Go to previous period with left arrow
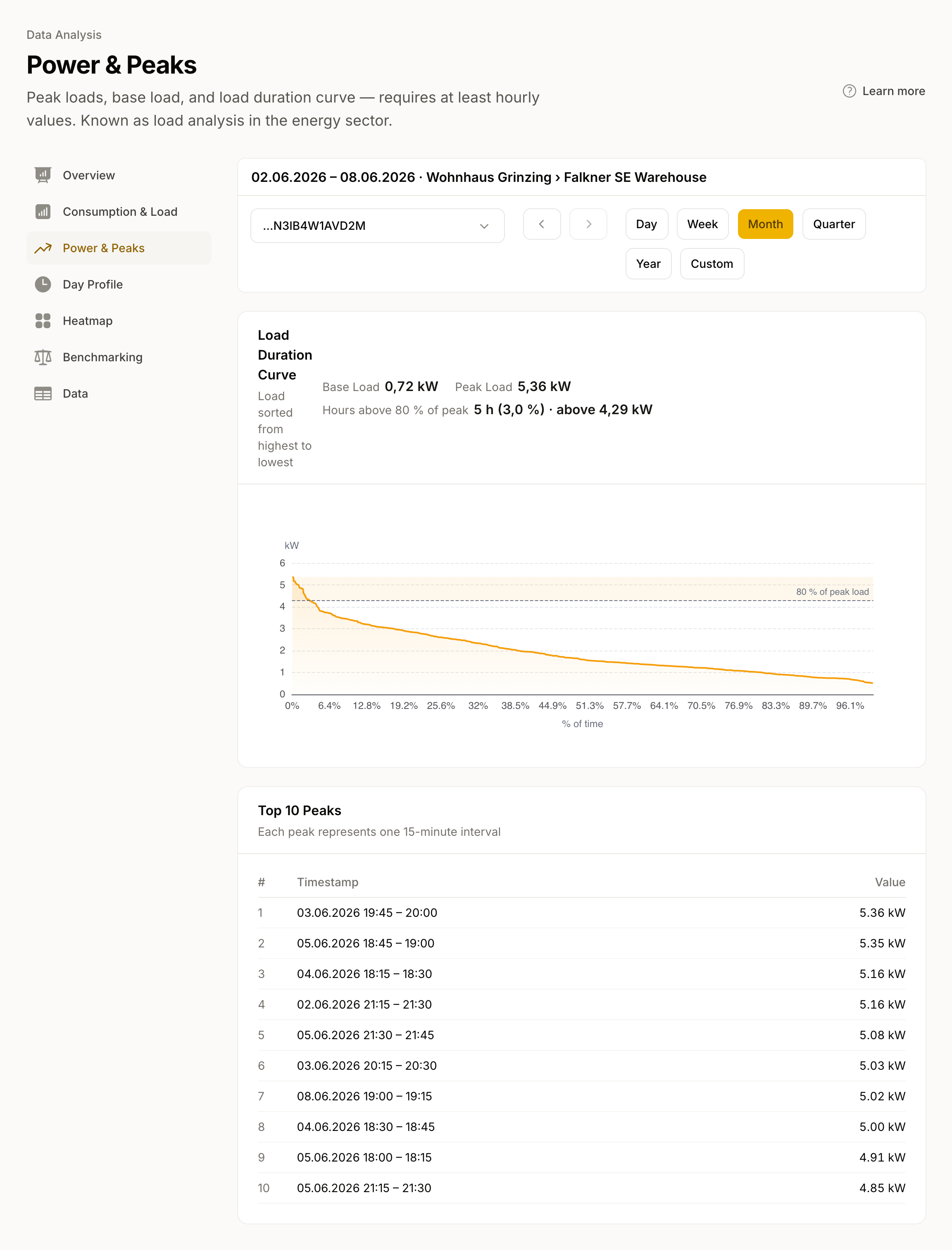The width and height of the screenshot is (952, 1250). tap(542, 224)
